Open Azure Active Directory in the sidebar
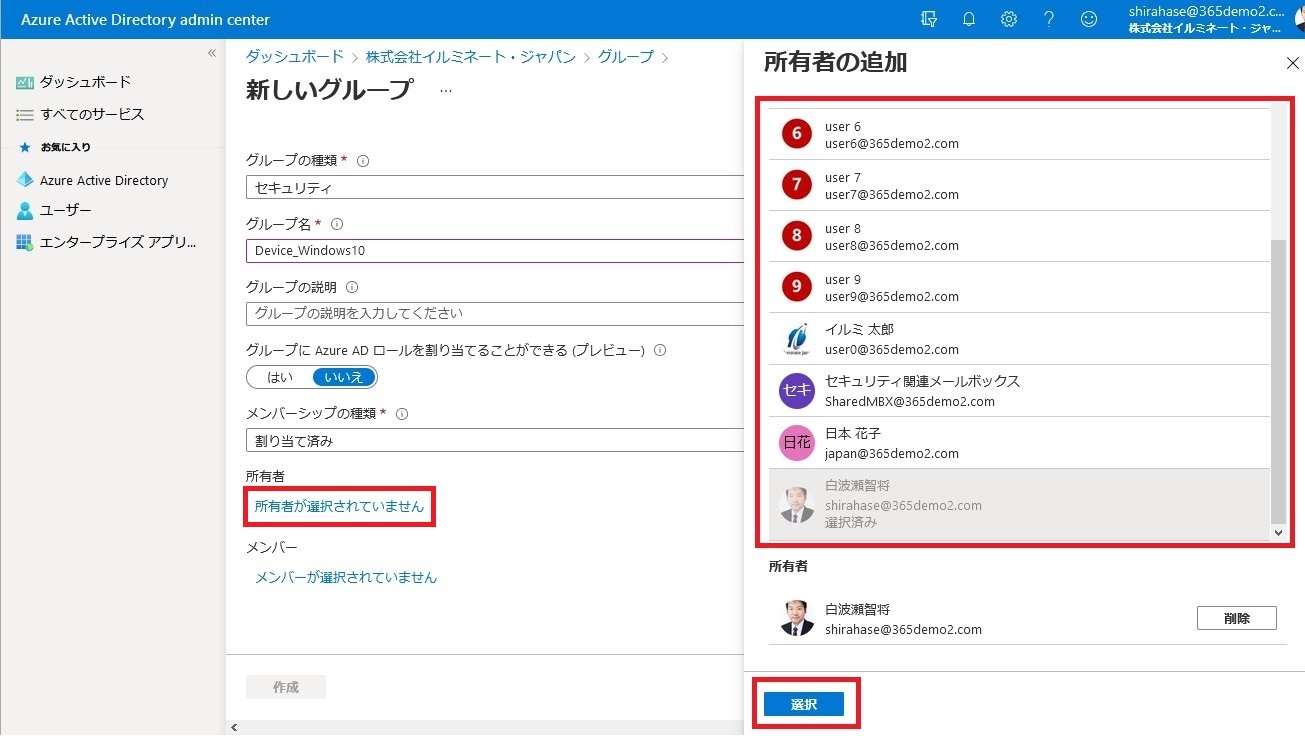 point(104,180)
